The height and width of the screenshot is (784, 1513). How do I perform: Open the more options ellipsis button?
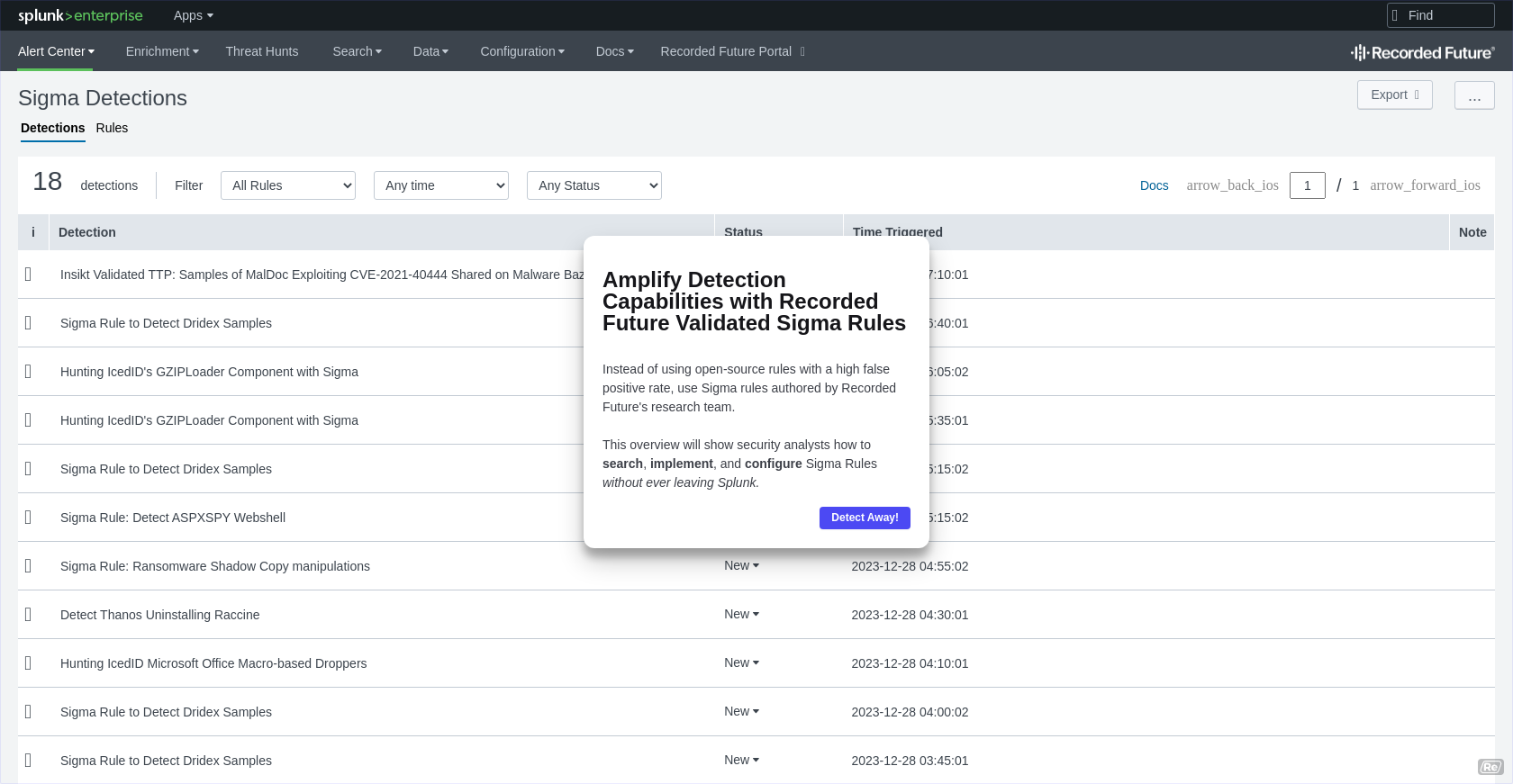click(1473, 95)
